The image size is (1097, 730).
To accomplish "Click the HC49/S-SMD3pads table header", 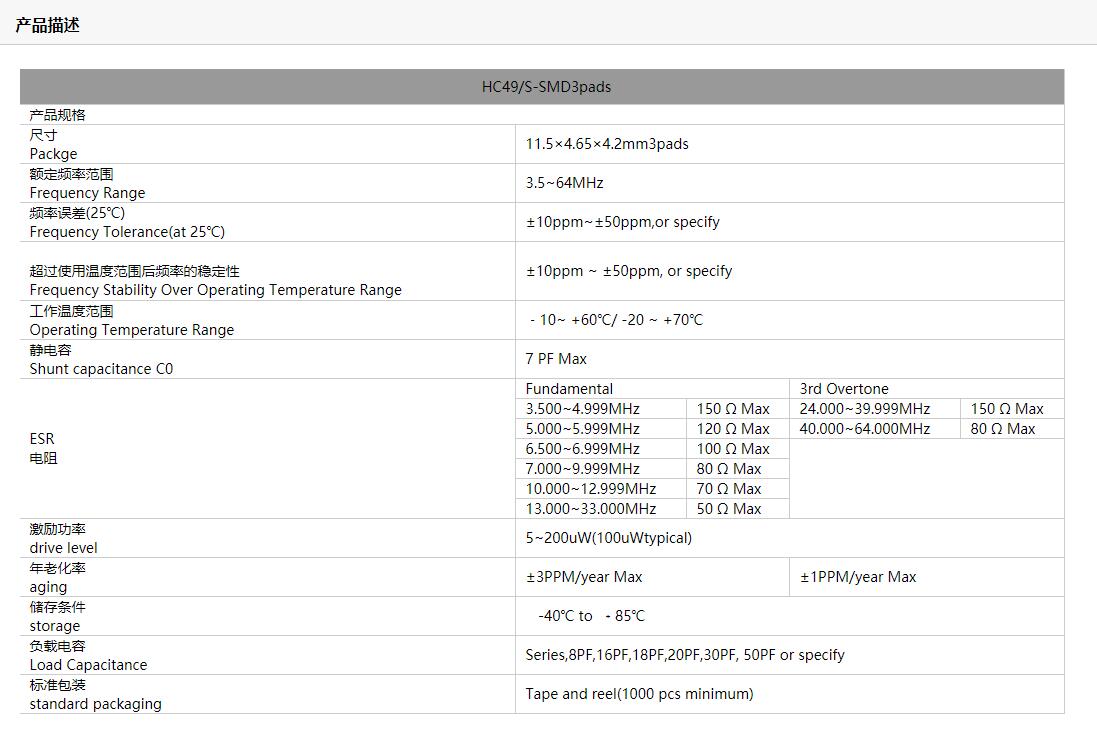I will tap(546, 87).
